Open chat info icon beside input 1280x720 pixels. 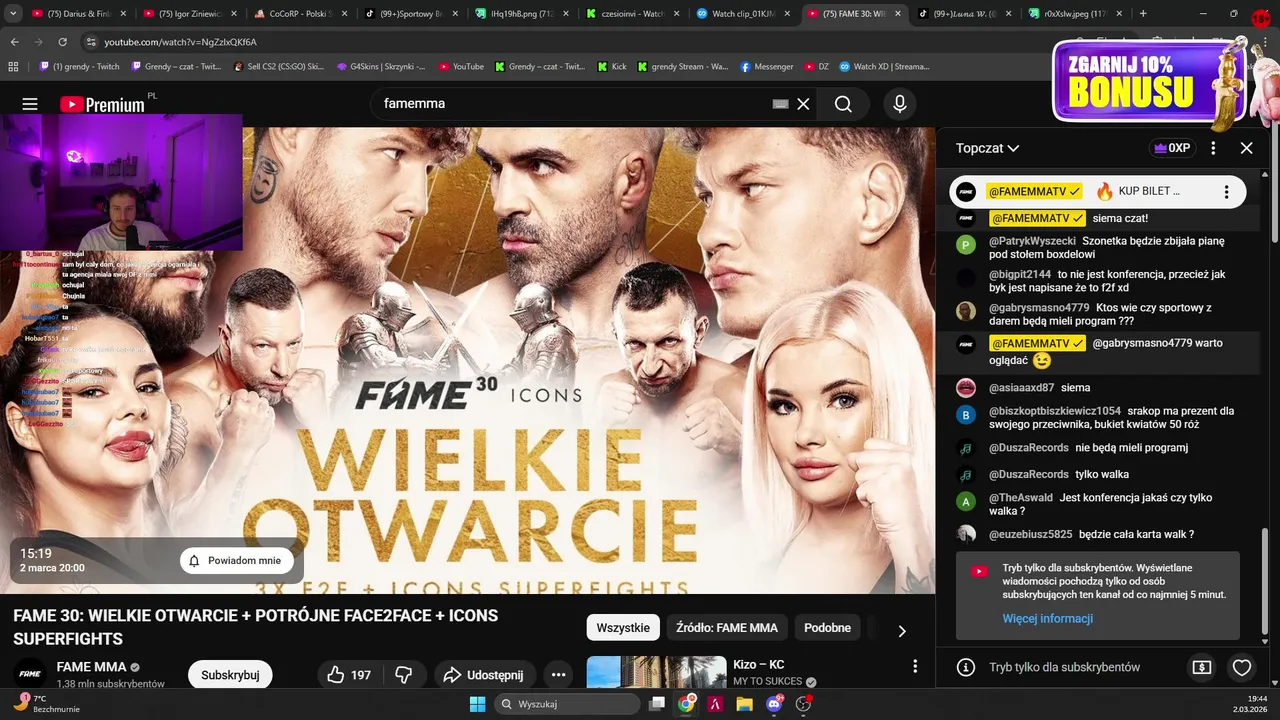965,667
